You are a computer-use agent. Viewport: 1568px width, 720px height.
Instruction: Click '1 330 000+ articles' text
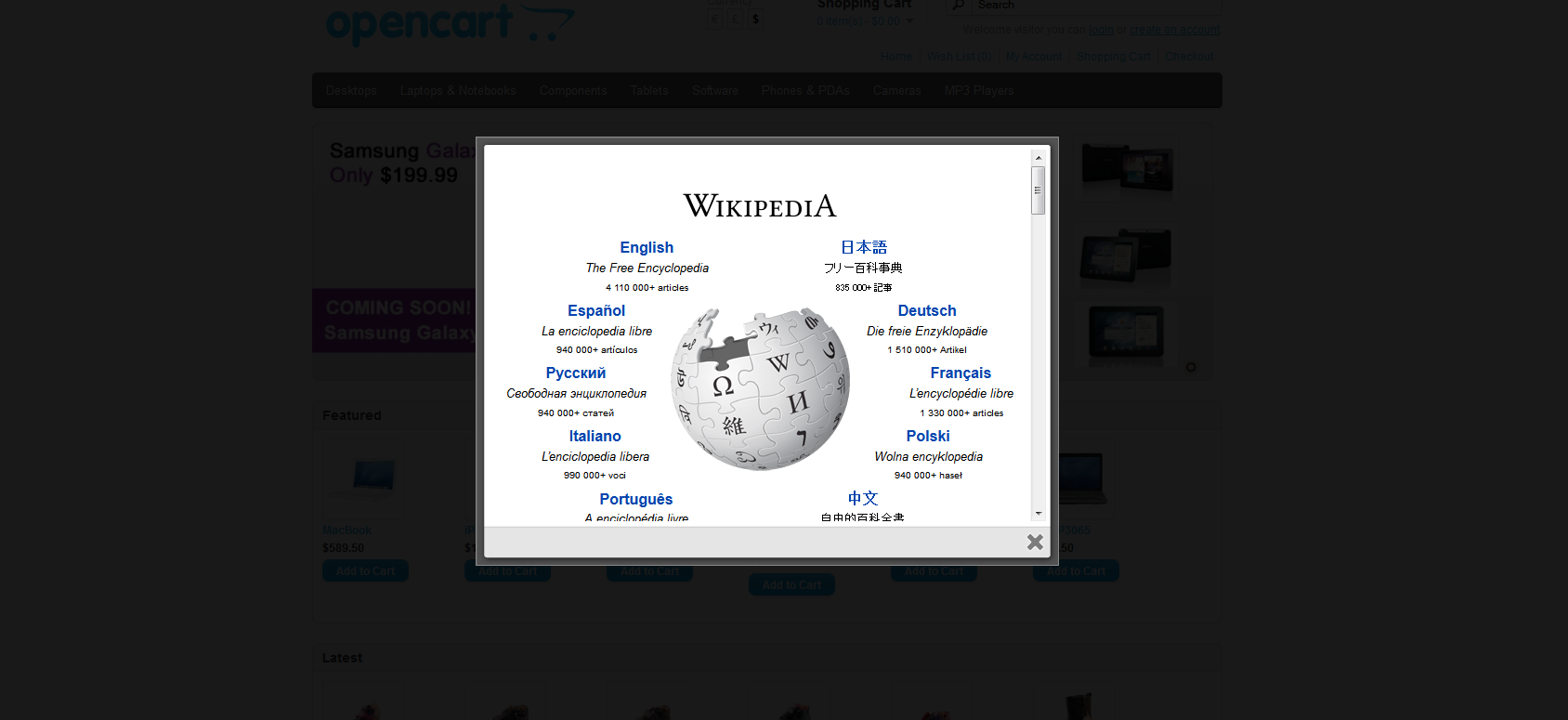(x=960, y=413)
